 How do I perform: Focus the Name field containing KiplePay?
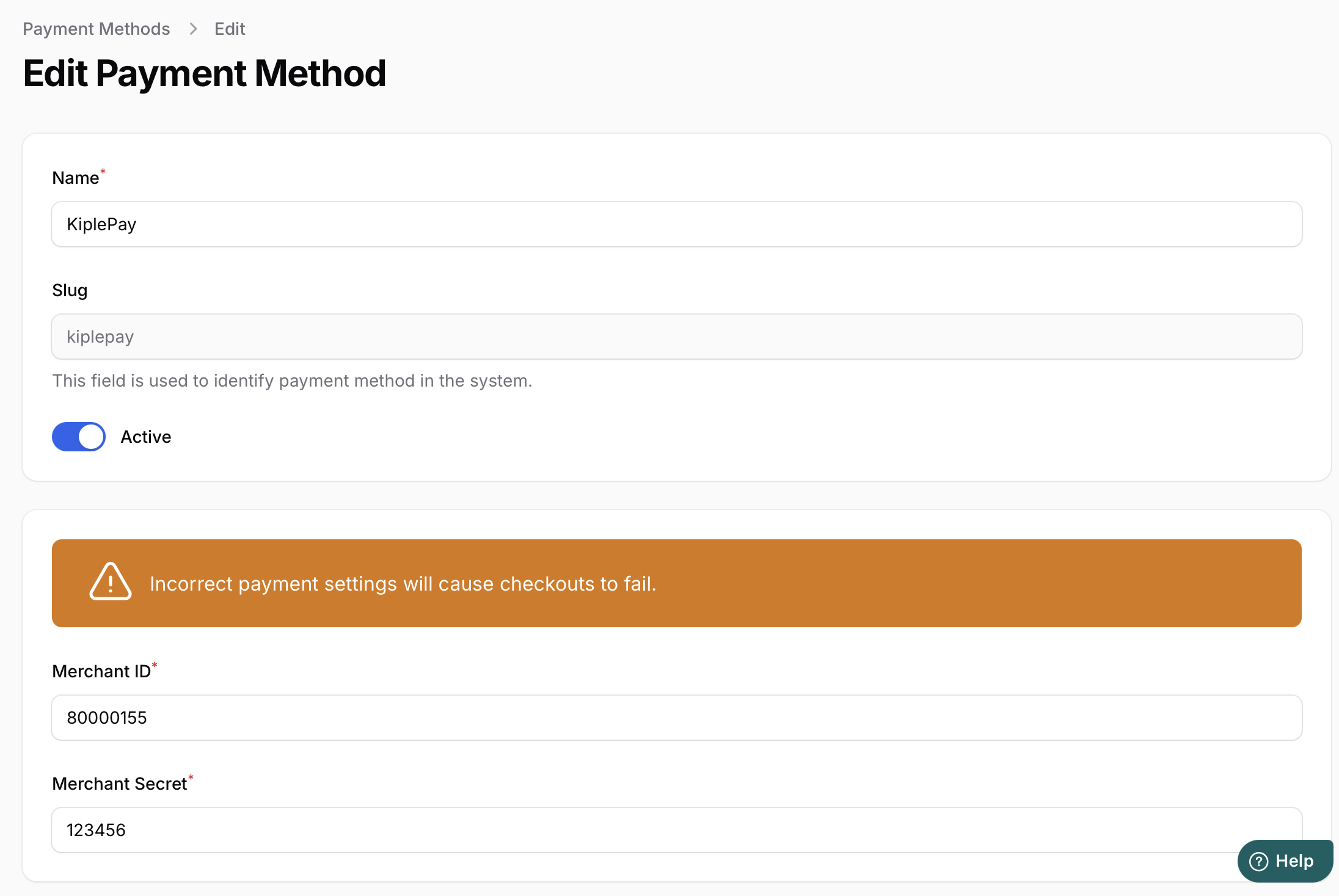tap(676, 224)
